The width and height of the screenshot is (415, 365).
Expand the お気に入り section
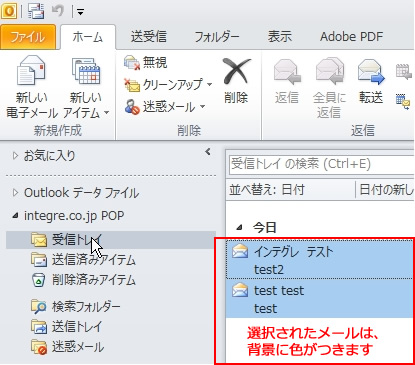[x=15, y=155]
